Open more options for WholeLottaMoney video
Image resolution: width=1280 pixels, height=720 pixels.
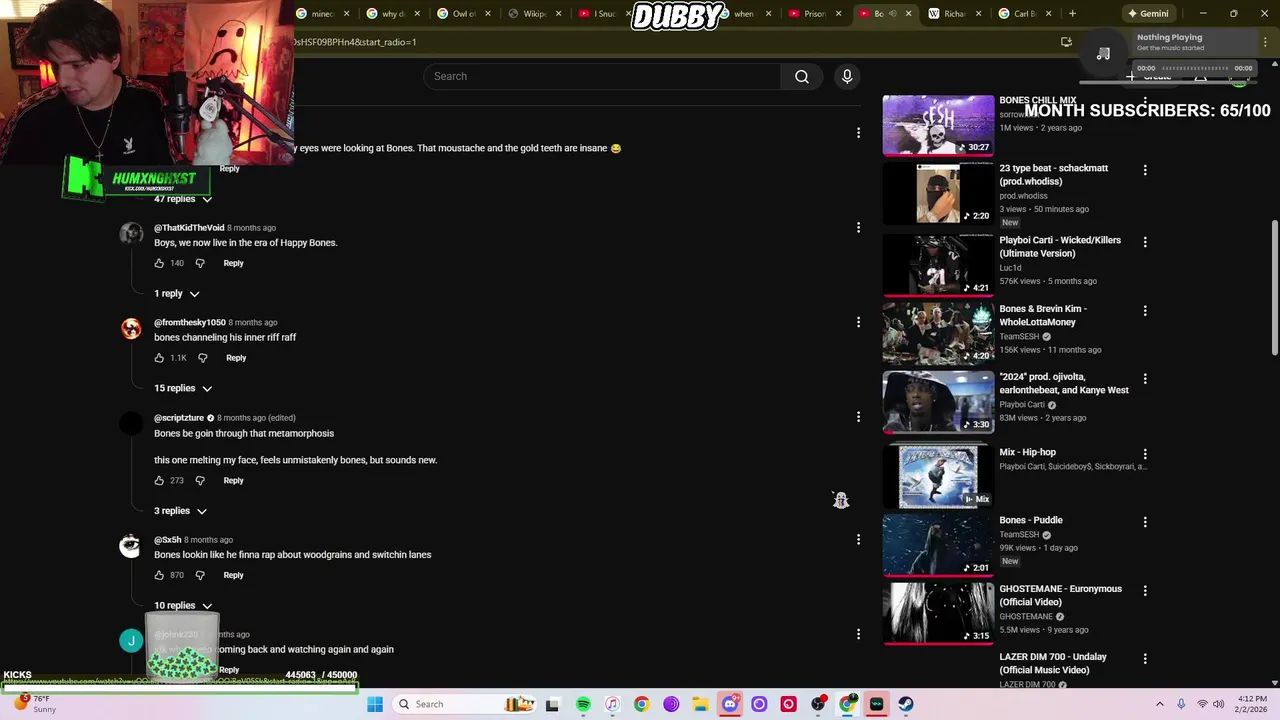[x=1145, y=311]
